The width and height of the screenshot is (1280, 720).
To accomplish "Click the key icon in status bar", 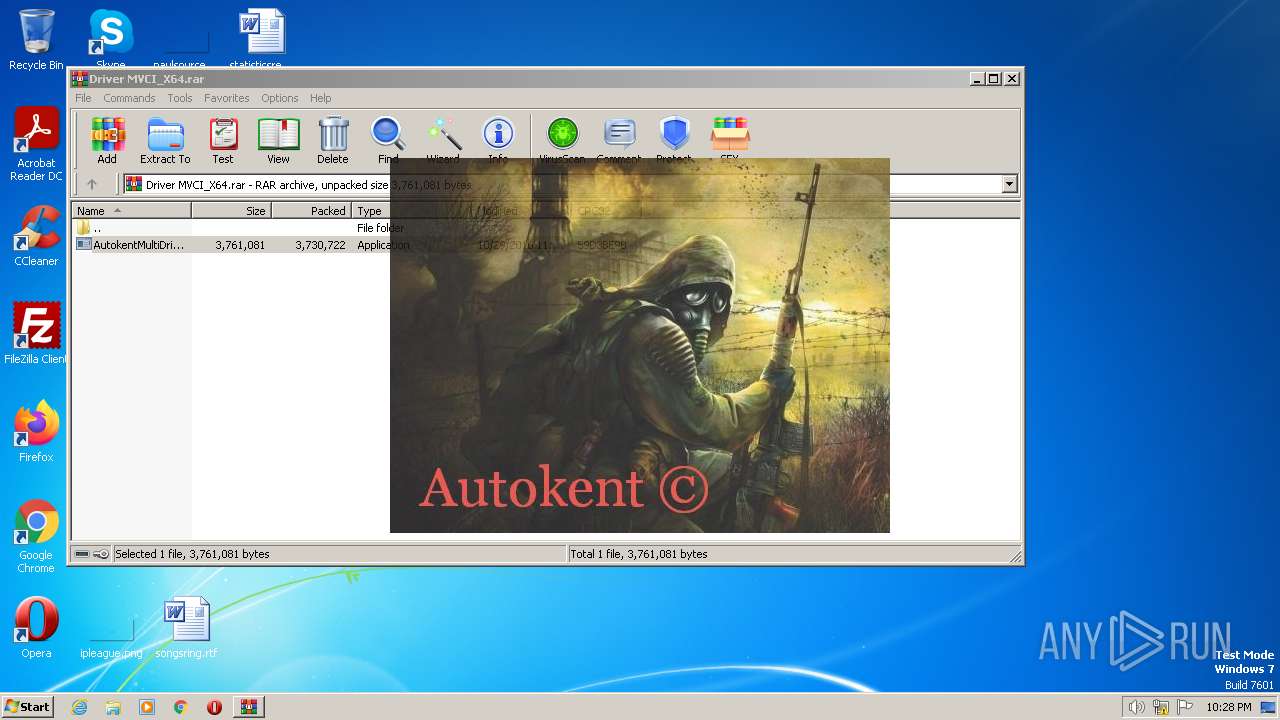I will pos(101,554).
